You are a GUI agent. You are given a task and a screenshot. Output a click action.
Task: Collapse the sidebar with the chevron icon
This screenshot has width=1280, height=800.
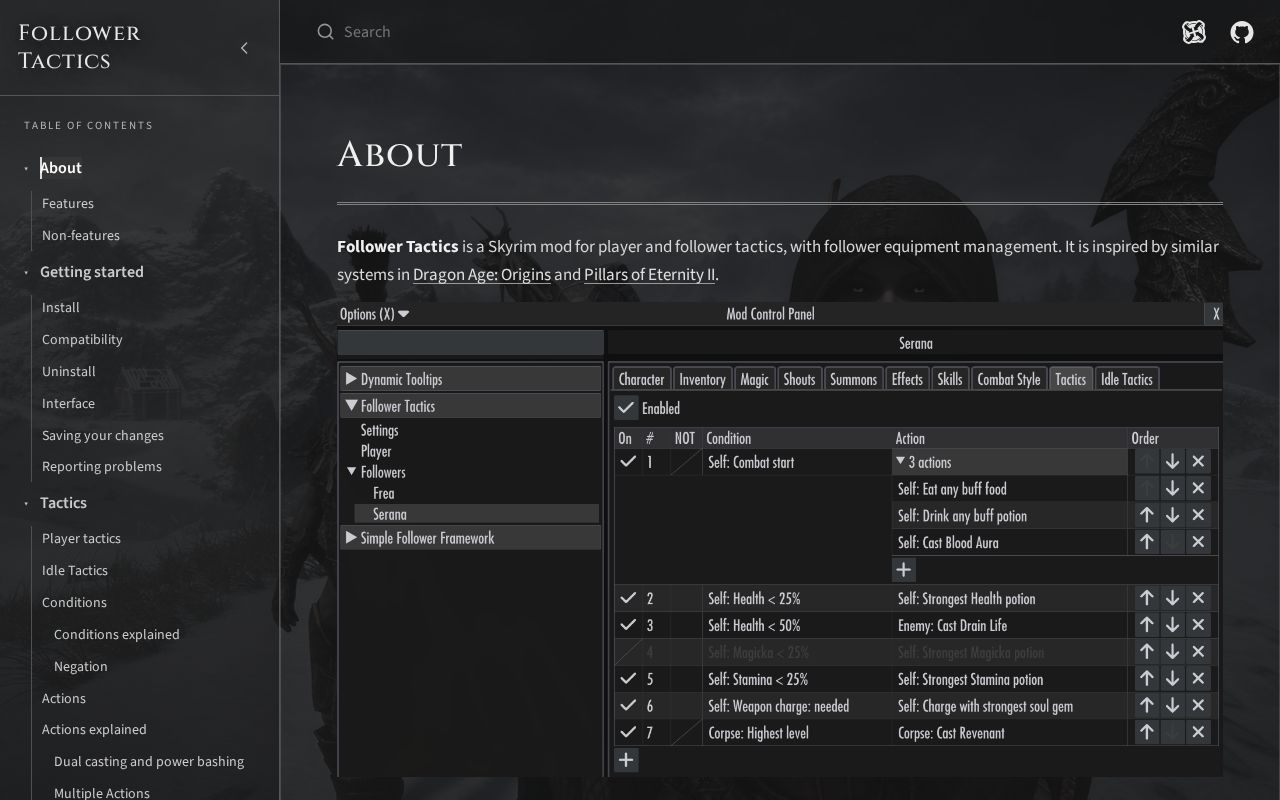[244, 48]
